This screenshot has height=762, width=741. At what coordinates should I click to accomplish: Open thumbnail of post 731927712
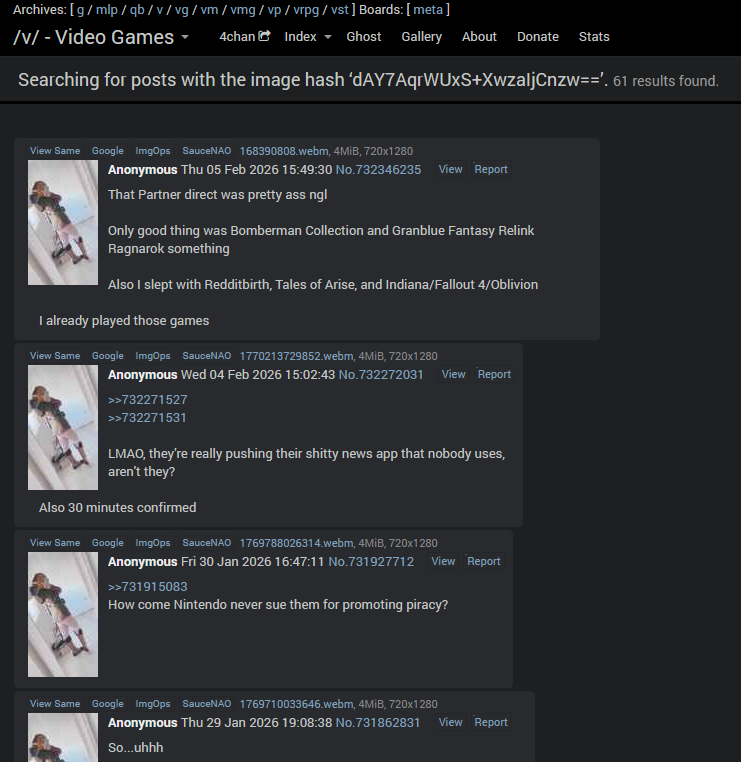pyautogui.click(x=63, y=615)
